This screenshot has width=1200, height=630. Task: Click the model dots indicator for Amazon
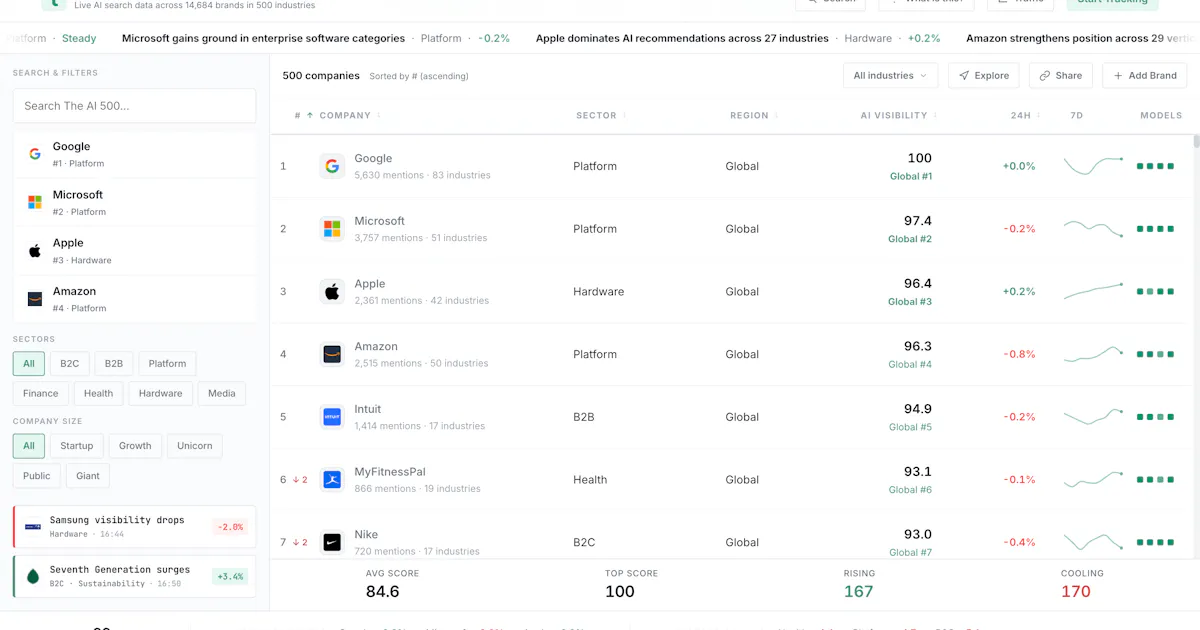[1155, 354]
